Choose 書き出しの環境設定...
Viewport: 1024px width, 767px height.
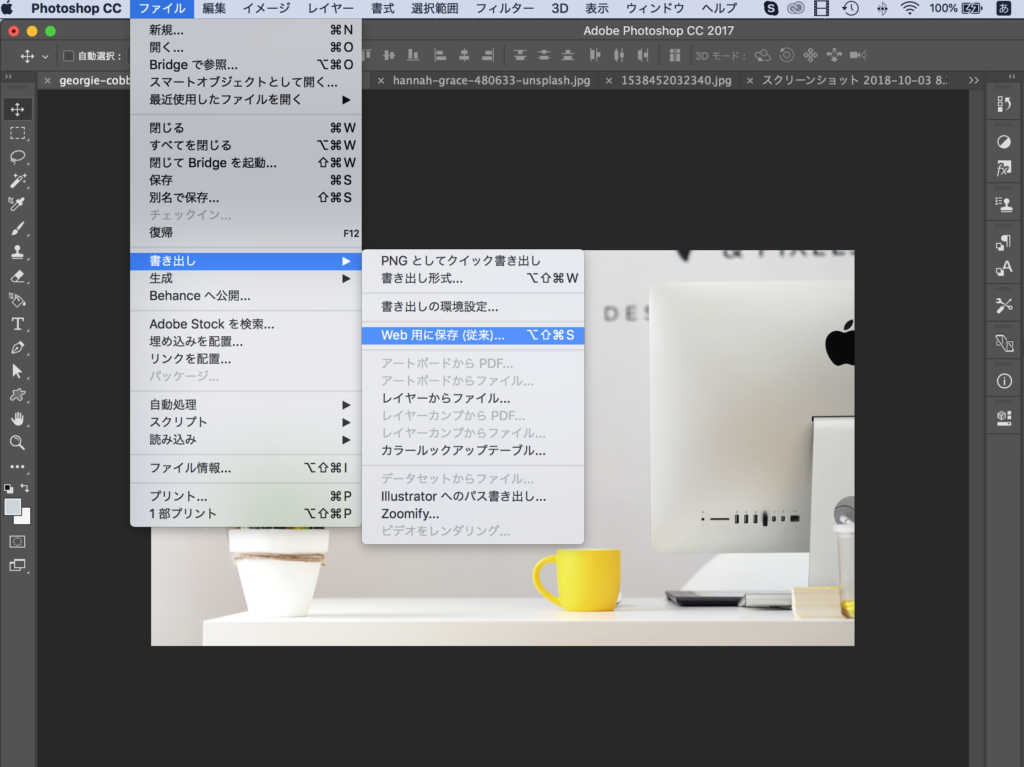click(x=473, y=306)
